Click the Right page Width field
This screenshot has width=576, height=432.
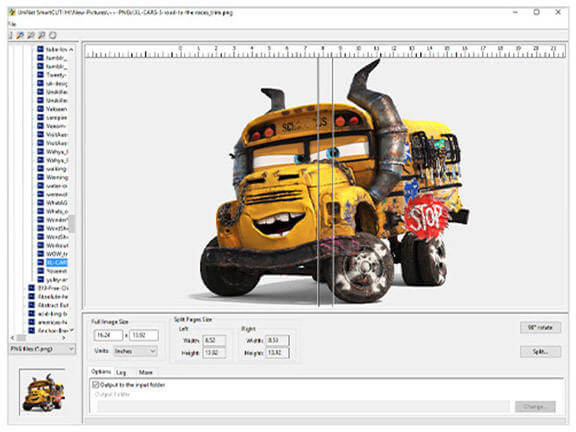click(277, 340)
